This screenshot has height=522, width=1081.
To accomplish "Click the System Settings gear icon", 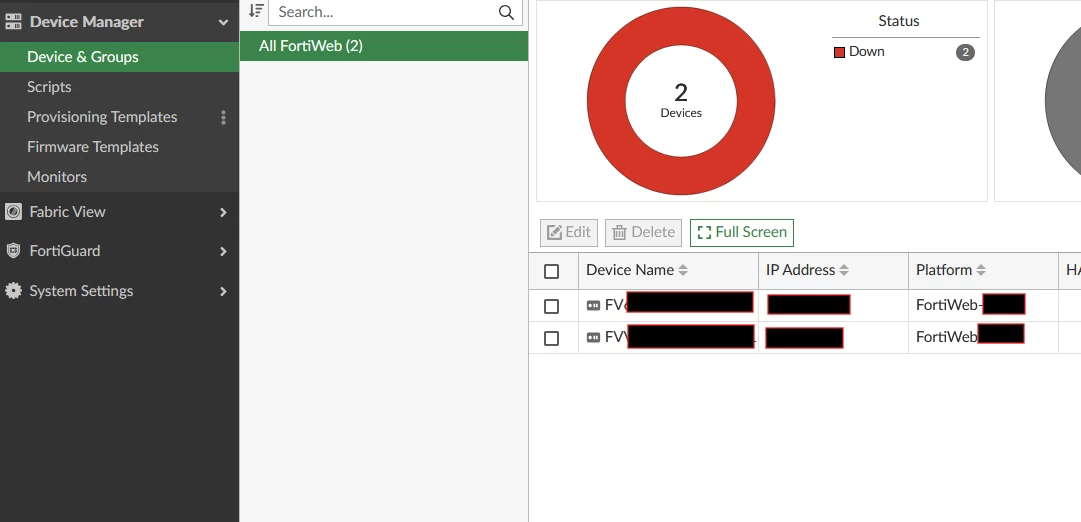I will click(x=13, y=291).
